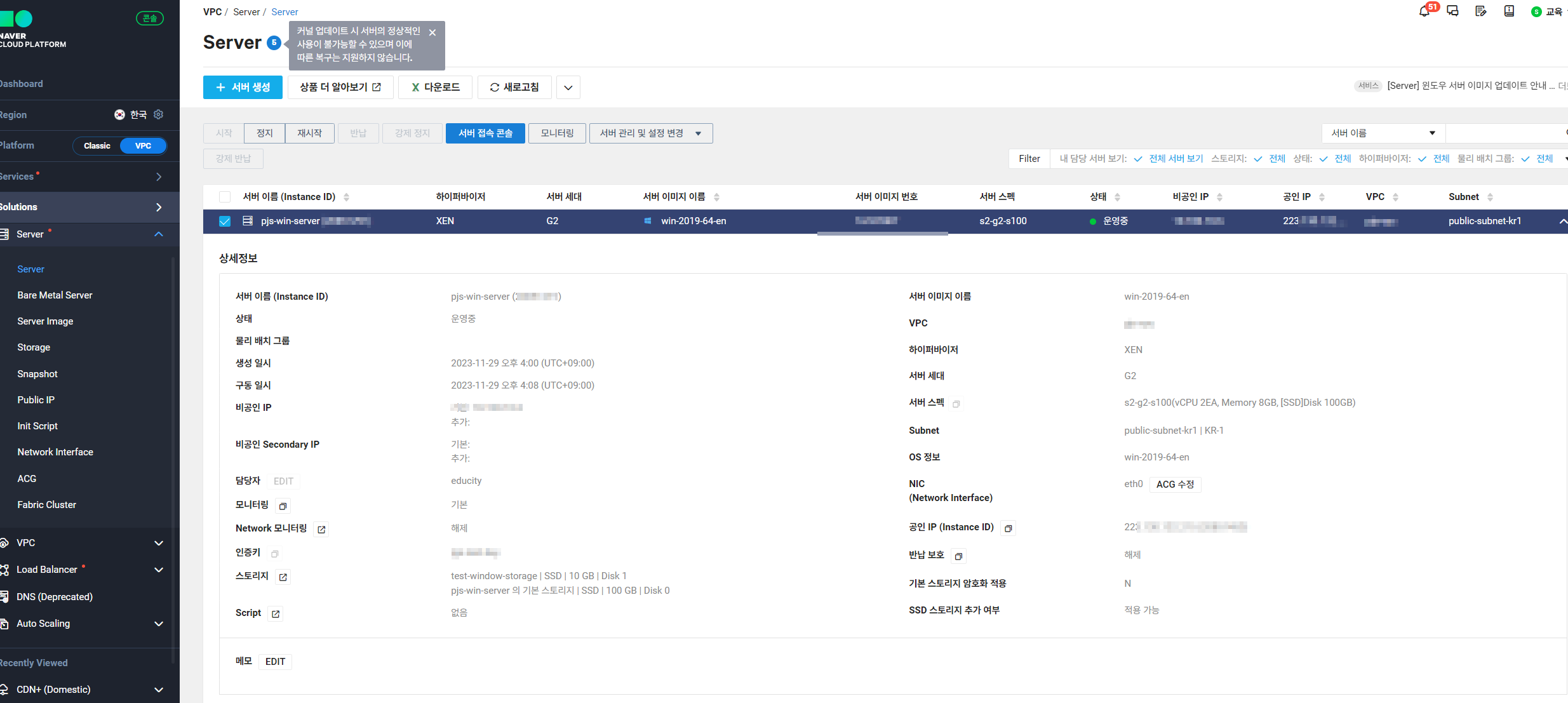Open the region settings gear icon
Image resolution: width=1568 pixels, height=703 pixels.
tap(159, 114)
